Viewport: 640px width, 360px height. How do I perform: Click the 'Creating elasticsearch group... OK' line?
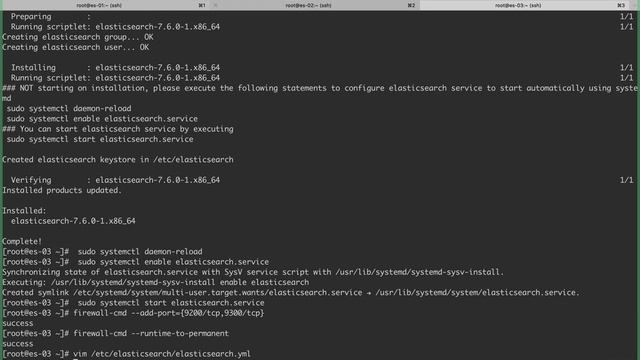click(78, 37)
